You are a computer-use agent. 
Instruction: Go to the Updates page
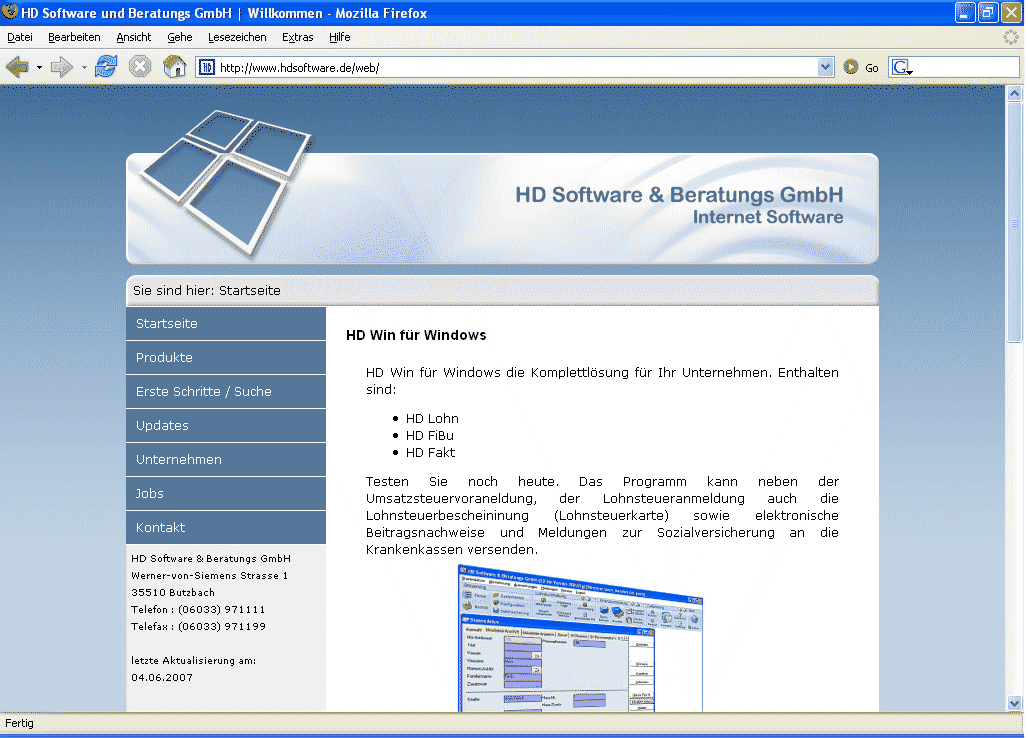click(x=226, y=426)
